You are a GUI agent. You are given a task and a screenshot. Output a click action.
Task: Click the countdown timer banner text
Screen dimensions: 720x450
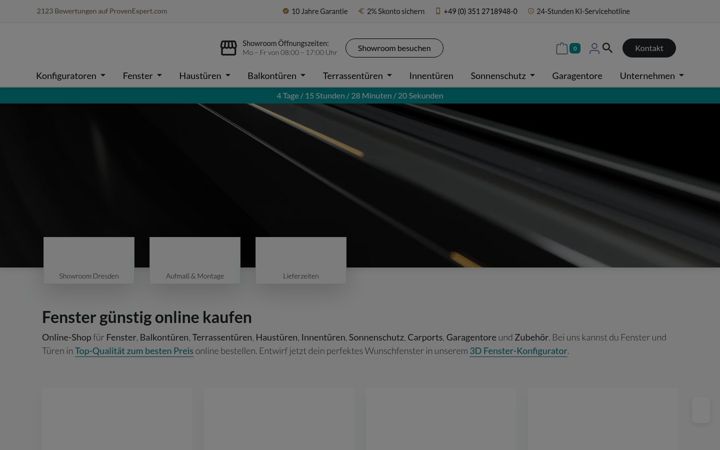[360, 96]
